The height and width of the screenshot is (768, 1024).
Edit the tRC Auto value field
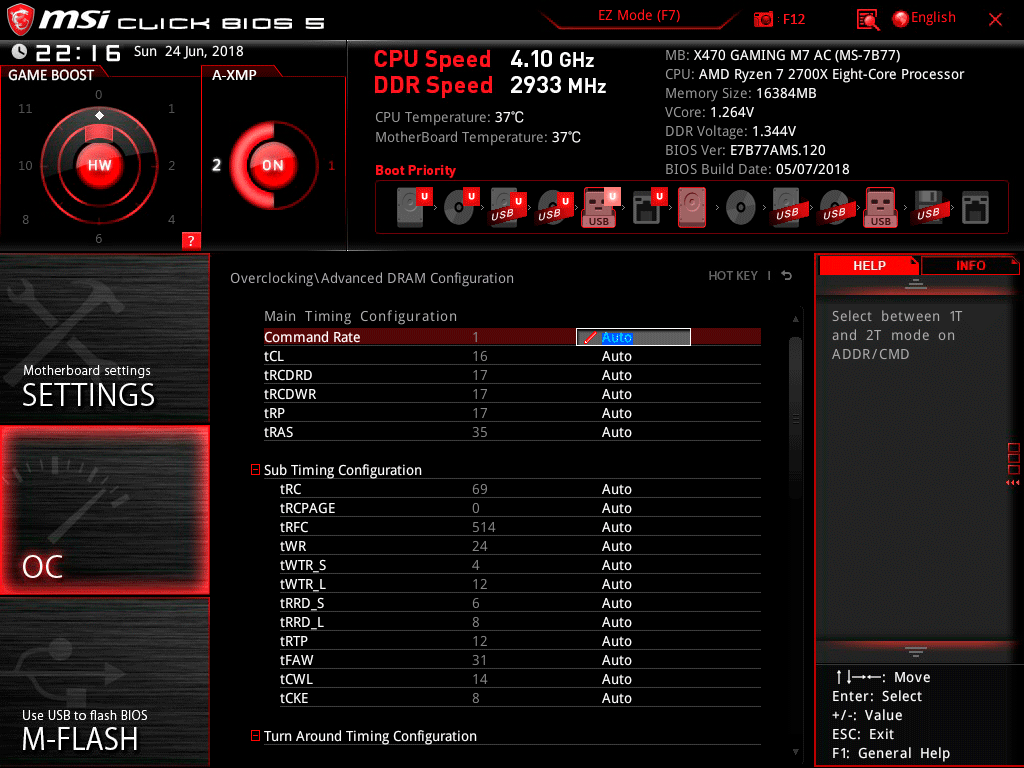[x=616, y=489]
